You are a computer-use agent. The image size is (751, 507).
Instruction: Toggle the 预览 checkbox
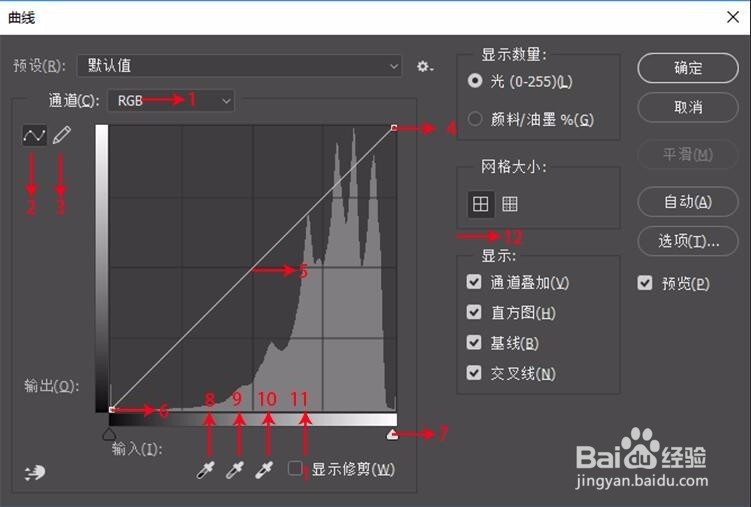click(x=645, y=283)
